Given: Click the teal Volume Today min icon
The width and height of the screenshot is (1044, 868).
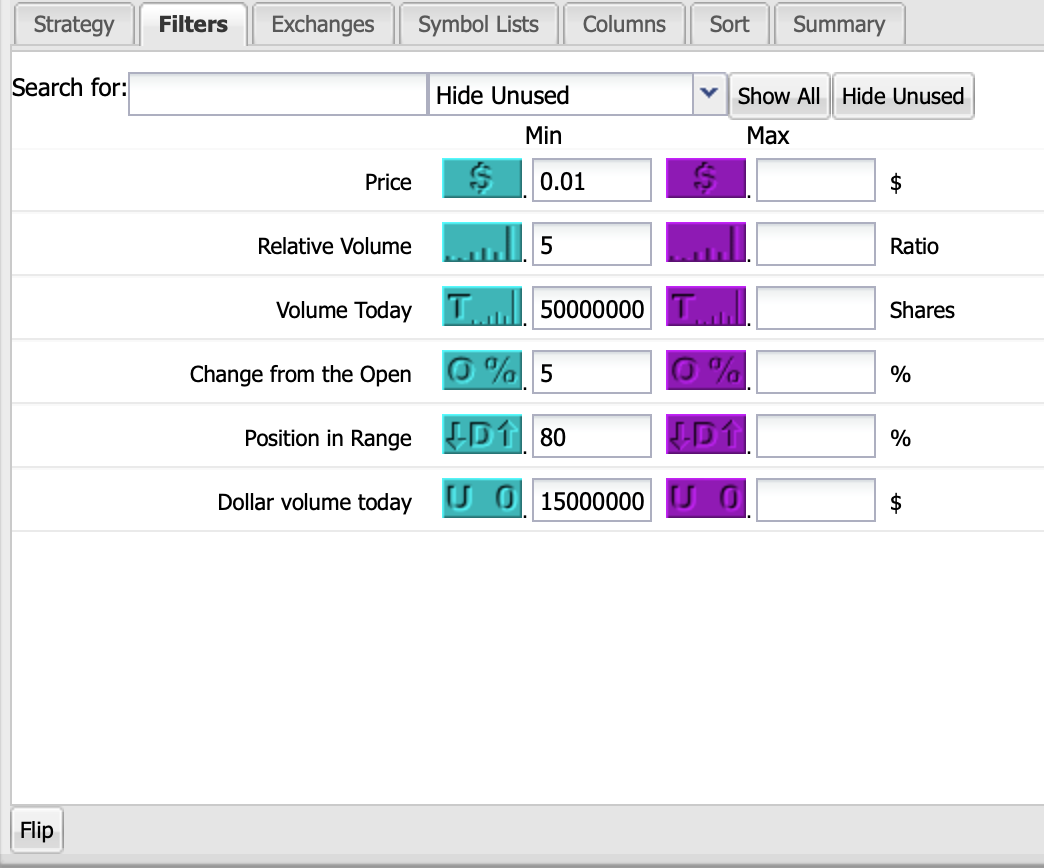Looking at the screenshot, I should tap(481, 309).
